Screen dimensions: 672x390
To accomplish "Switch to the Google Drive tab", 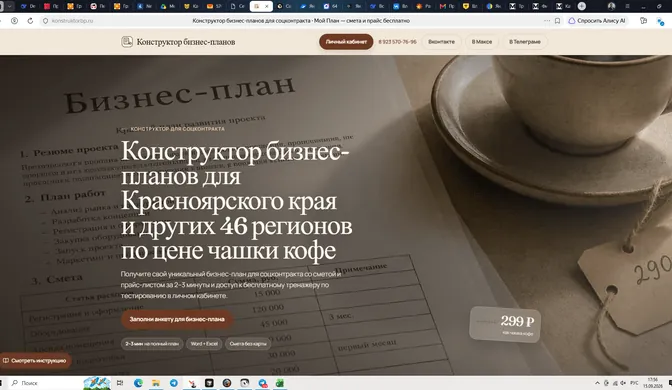I will pos(167,6).
